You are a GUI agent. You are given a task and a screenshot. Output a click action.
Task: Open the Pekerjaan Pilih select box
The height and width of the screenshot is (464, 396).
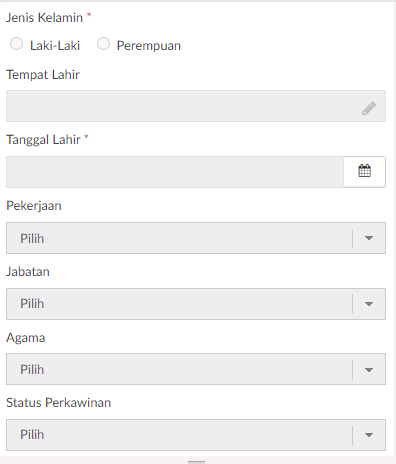pos(196,238)
